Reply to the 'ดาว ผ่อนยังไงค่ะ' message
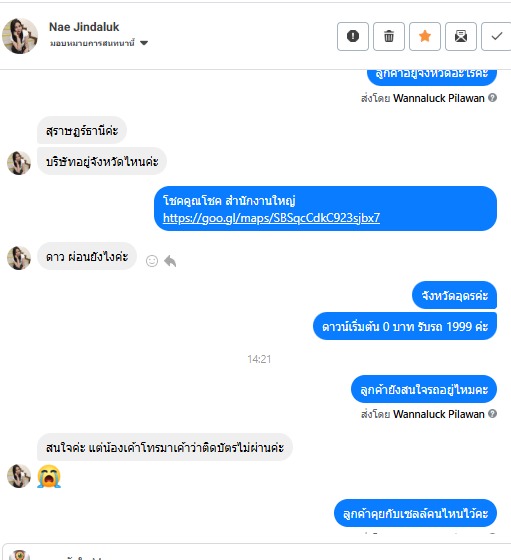 (x=170, y=261)
